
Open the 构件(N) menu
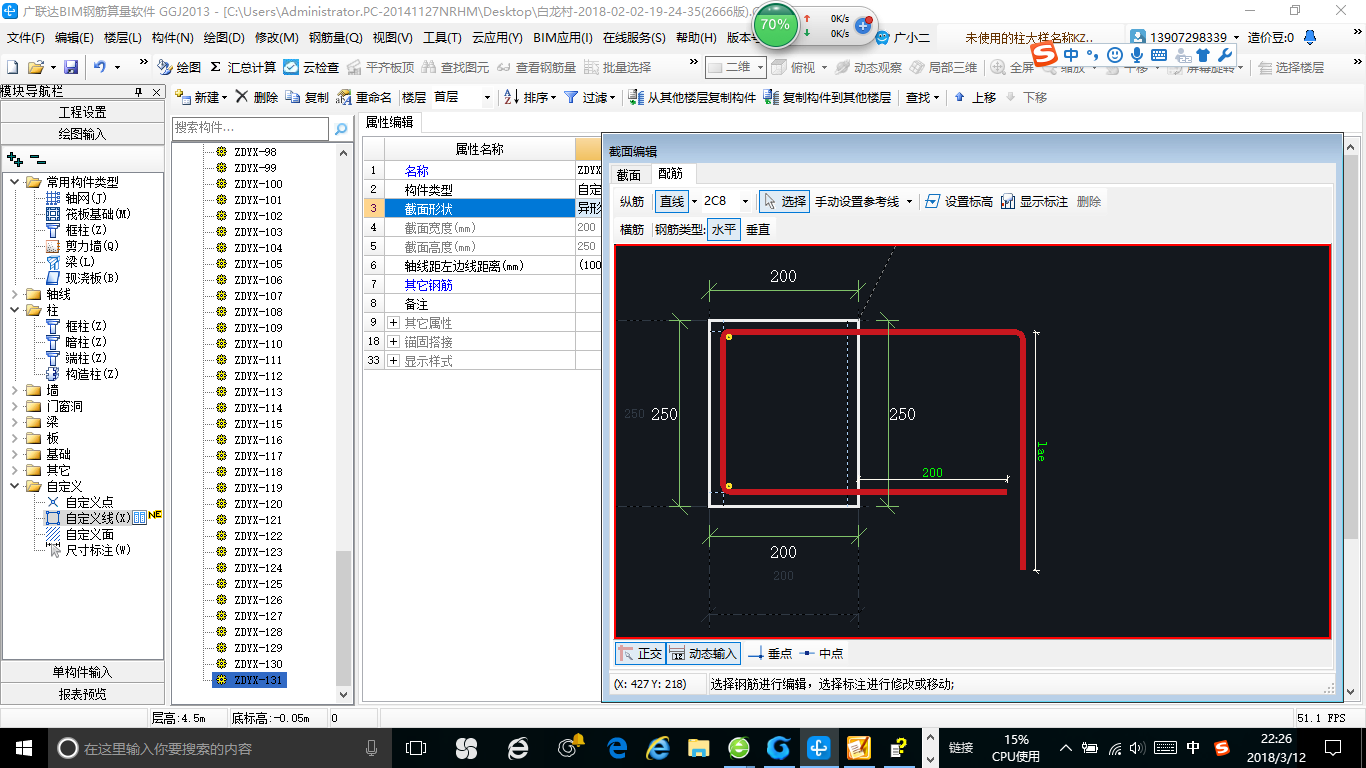pos(173,38)
